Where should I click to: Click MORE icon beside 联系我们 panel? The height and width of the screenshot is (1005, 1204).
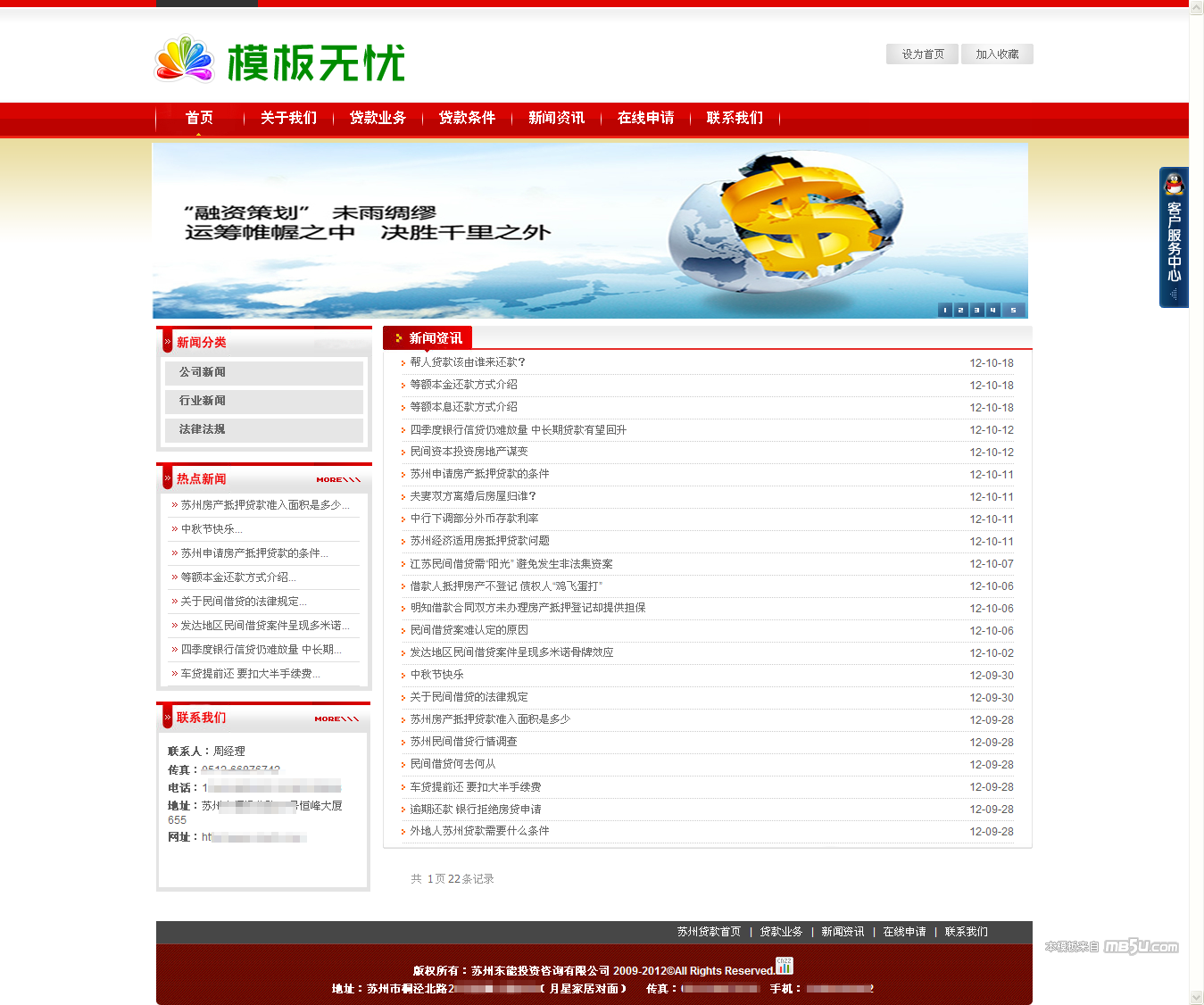[x=336, y=718]
